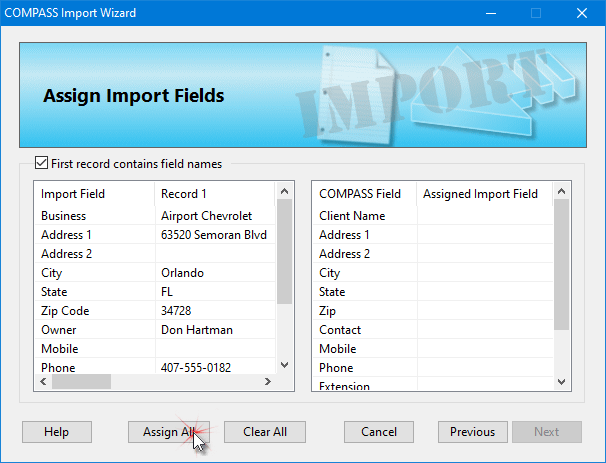
Task: Click Assigned Import Field cell for Contact
Action: [485, 330]
